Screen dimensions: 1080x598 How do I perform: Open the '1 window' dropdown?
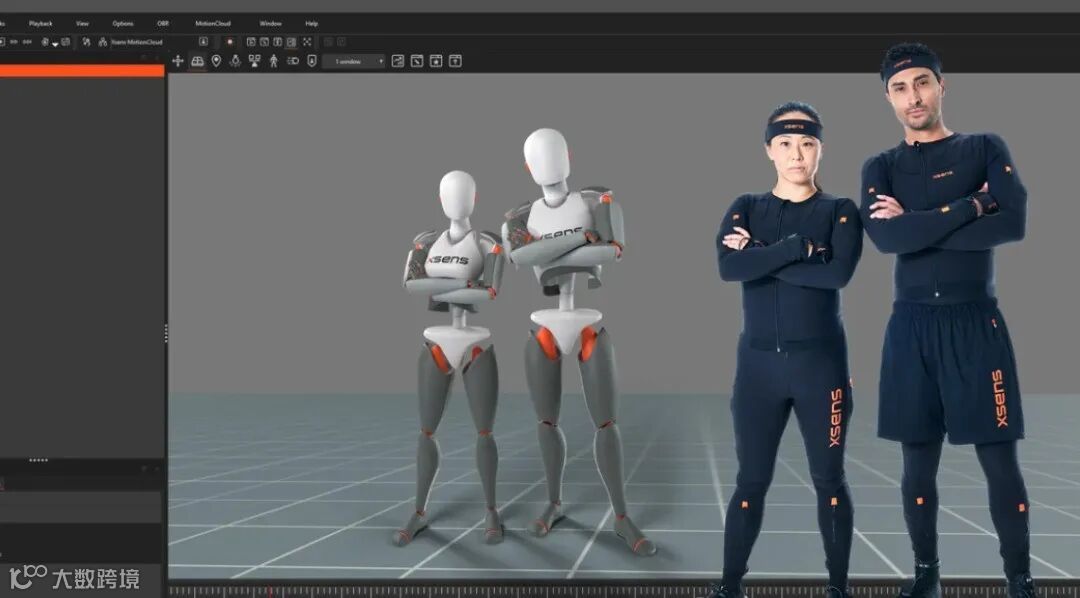354,61
